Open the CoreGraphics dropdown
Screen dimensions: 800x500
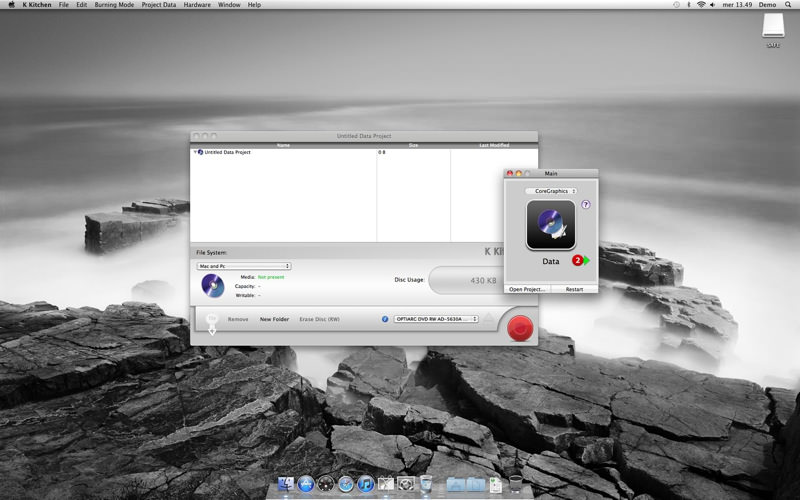click(550, 190)
